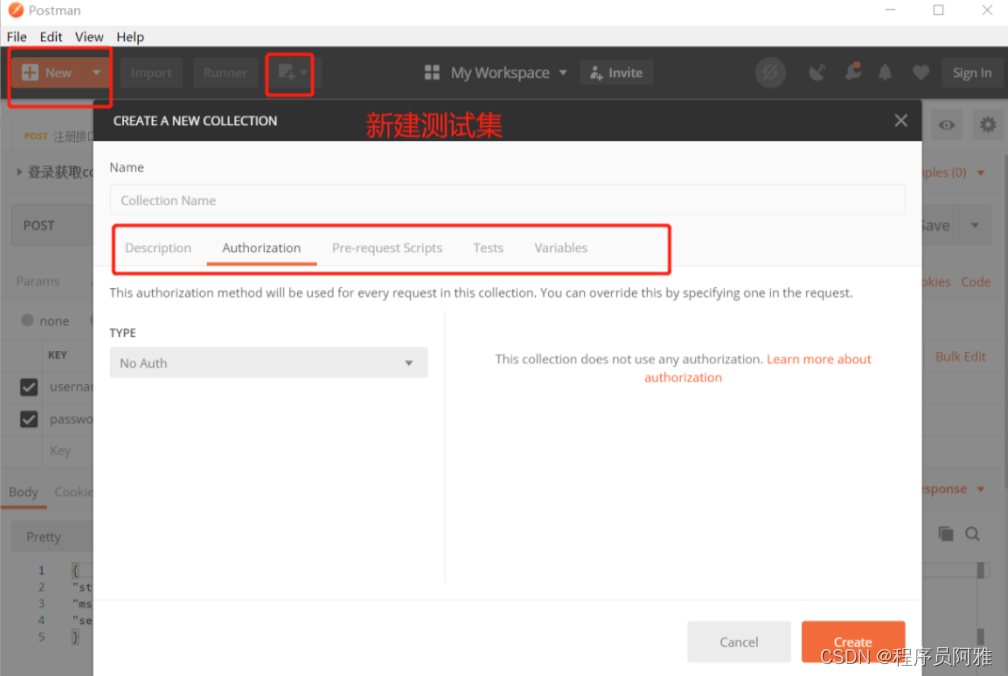The image size is (1008, 676).
Task: Toggle the password parameter checkbox
Action: tap(28, 419)
